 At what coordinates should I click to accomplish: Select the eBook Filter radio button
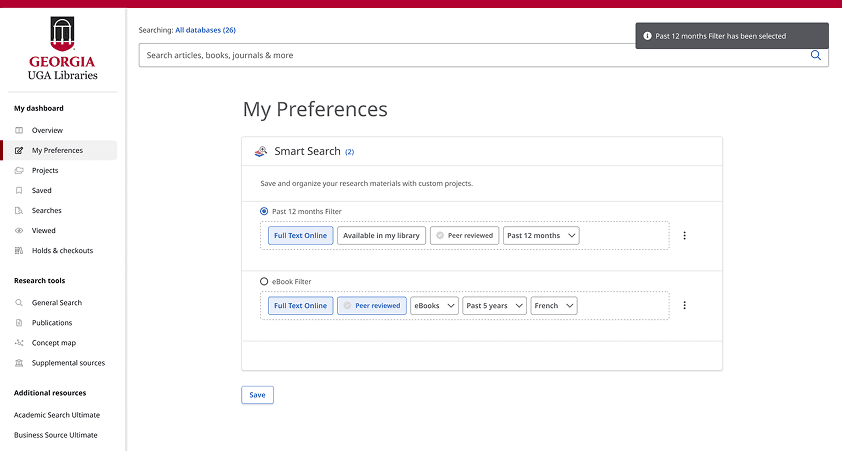[x=264, y=282]
